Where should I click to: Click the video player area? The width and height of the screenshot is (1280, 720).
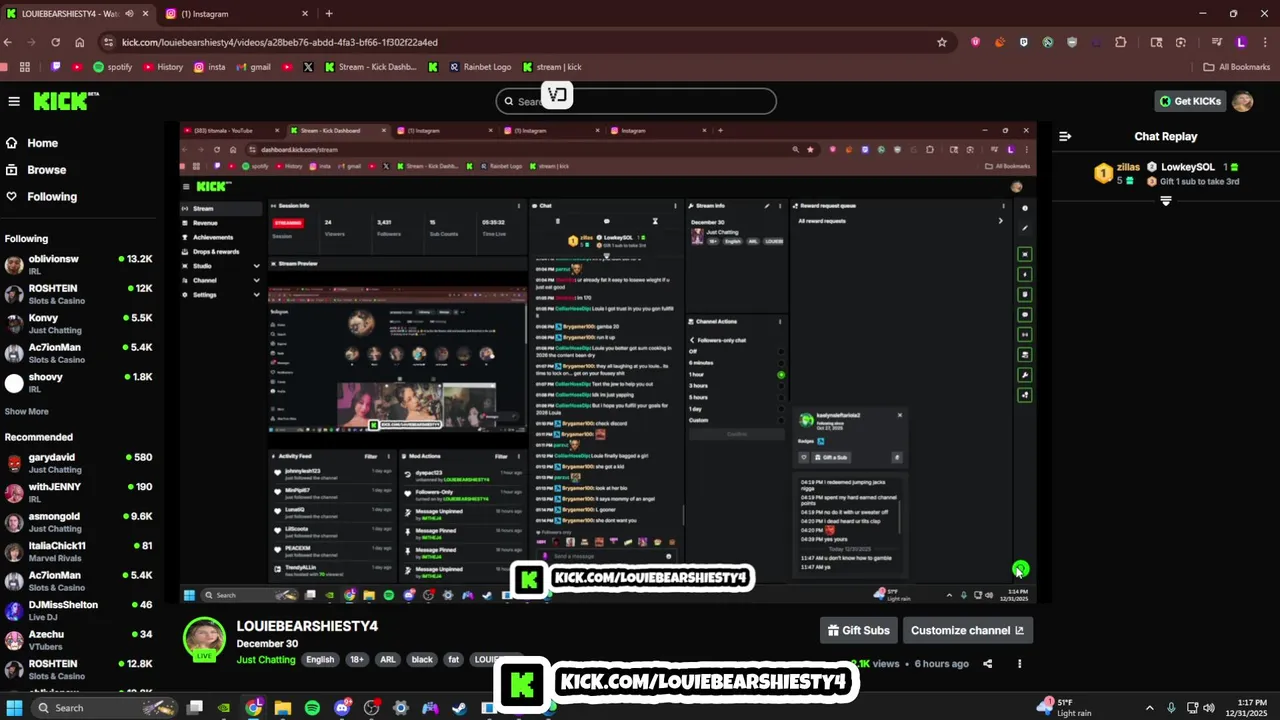click(x=608, y=362)
